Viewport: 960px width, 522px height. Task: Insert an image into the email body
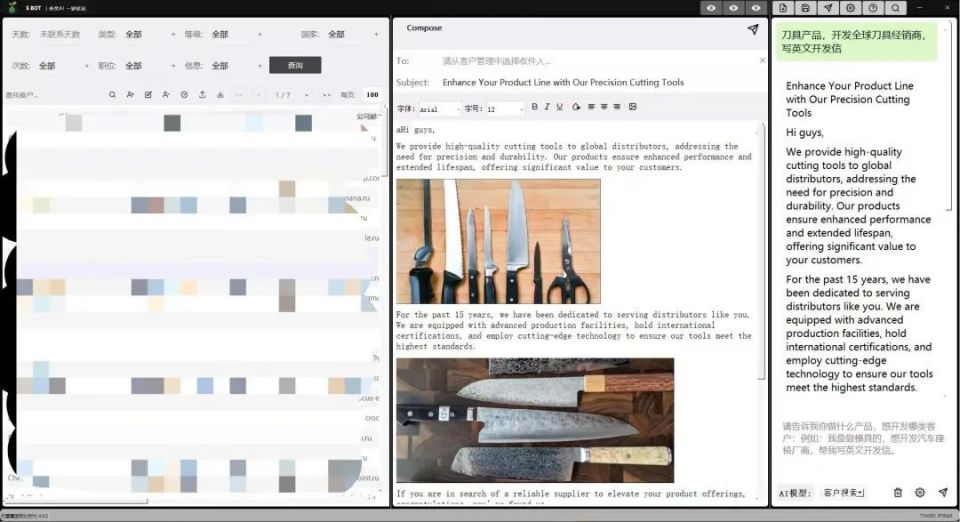click(632, 106)
